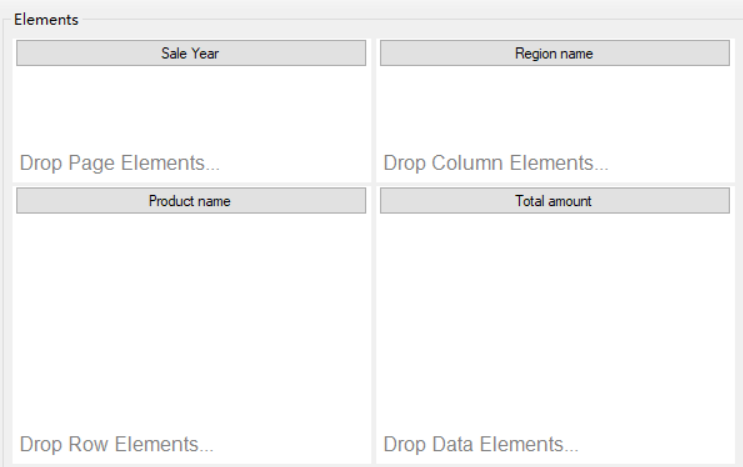The height and width of the screenshot is (467, 743).
Task: Click empty space in the column elements area
Action: [555, 109]
